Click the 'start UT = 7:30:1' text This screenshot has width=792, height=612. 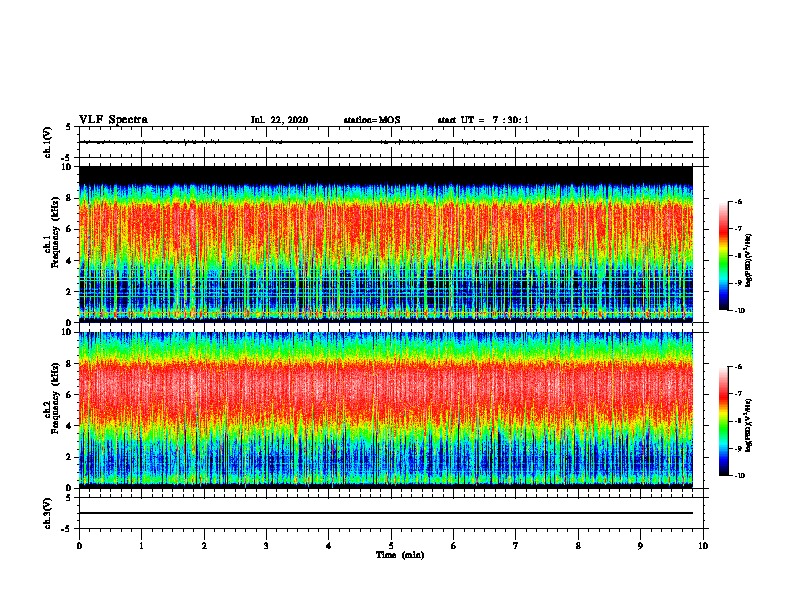pos(483,120)
